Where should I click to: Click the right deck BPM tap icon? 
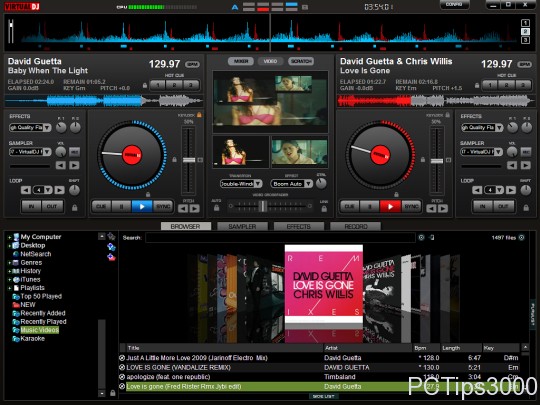pos(525,64)
